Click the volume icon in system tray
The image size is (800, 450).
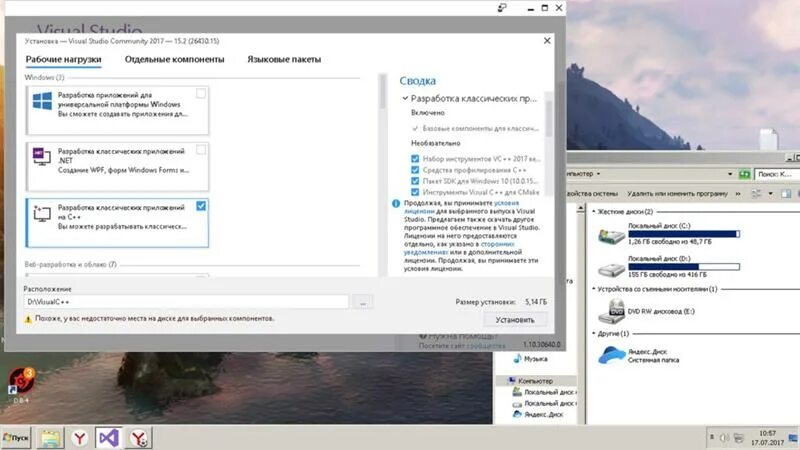click(724, 438)
